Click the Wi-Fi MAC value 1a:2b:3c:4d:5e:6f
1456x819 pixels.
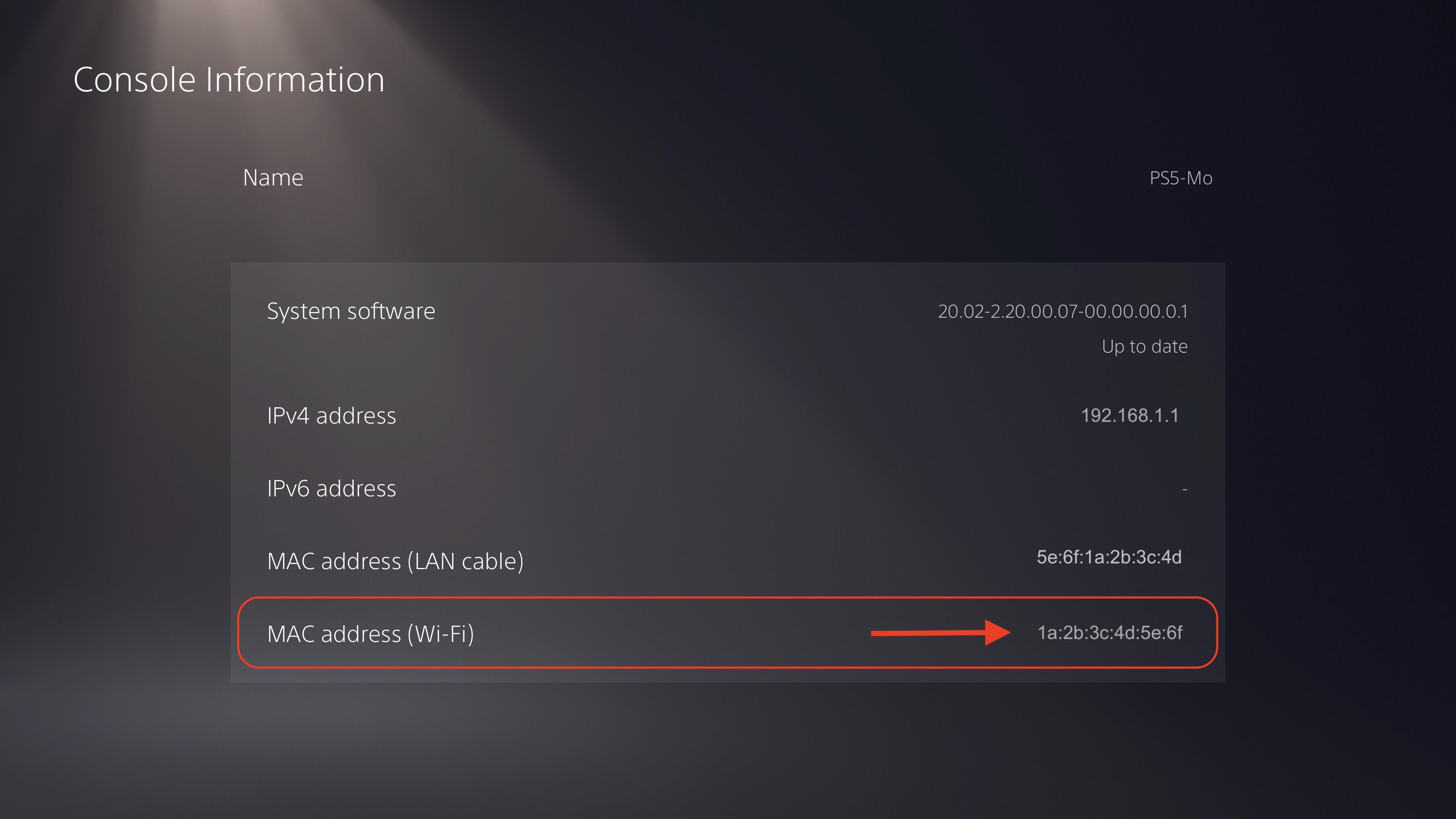coord(1109,632)
